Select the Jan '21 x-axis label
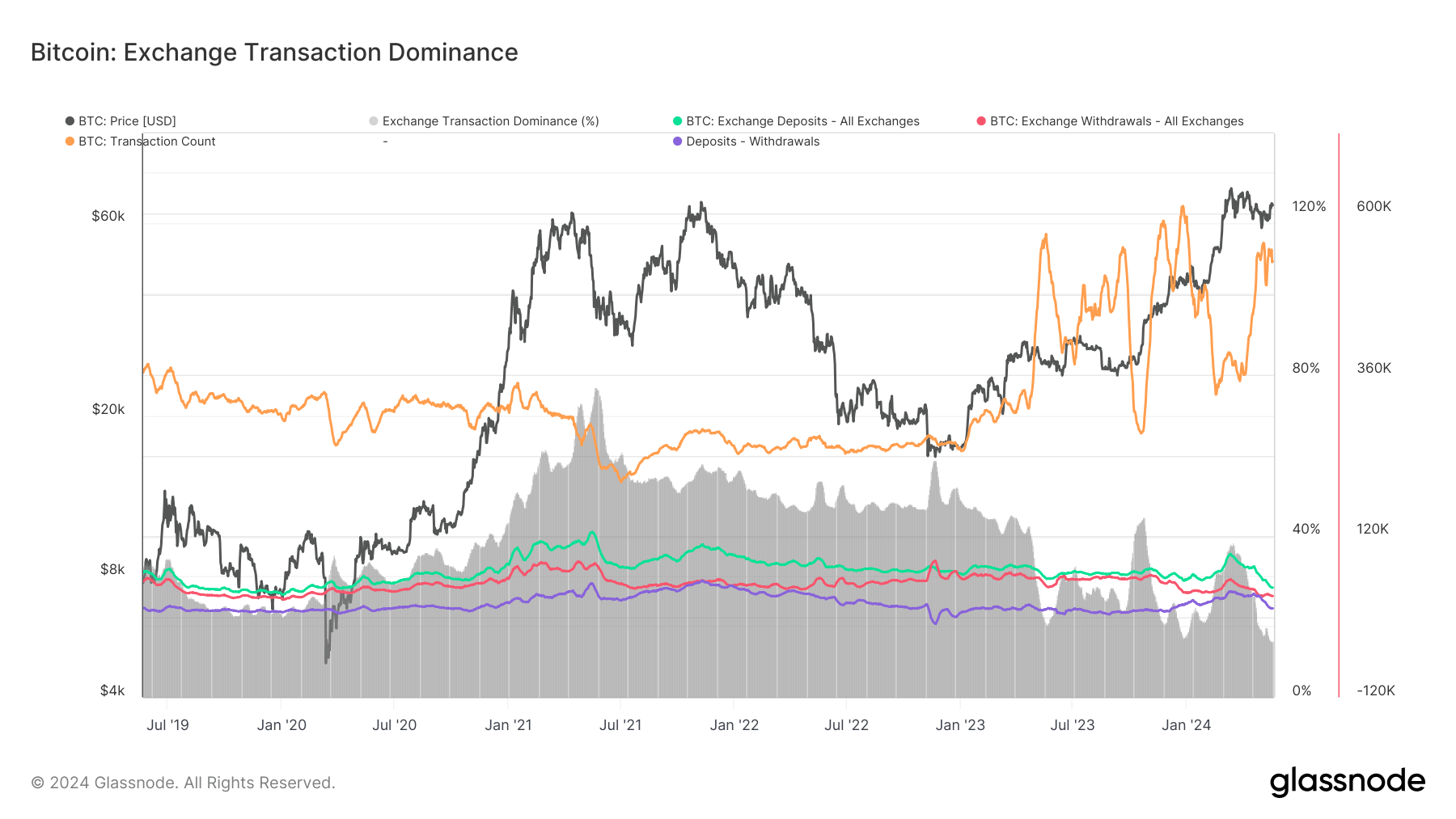1456x819 pixels. click(x=508, y=725)
